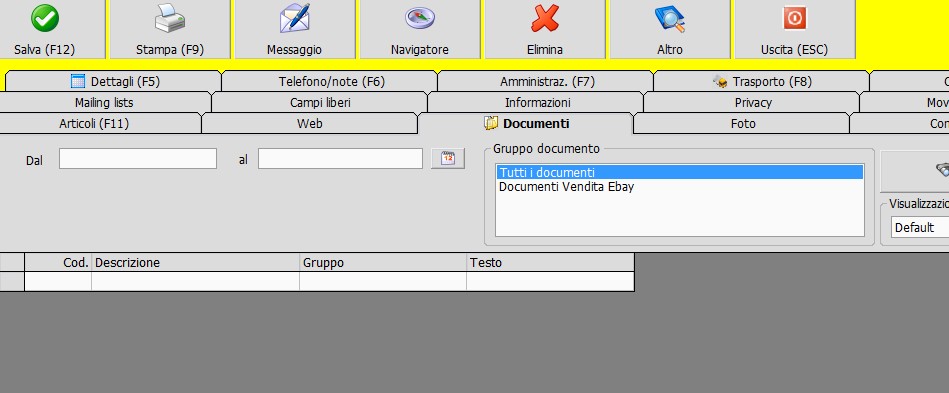Click the Gruppo column header
This screenshot has height=393, width=949.
383,262
